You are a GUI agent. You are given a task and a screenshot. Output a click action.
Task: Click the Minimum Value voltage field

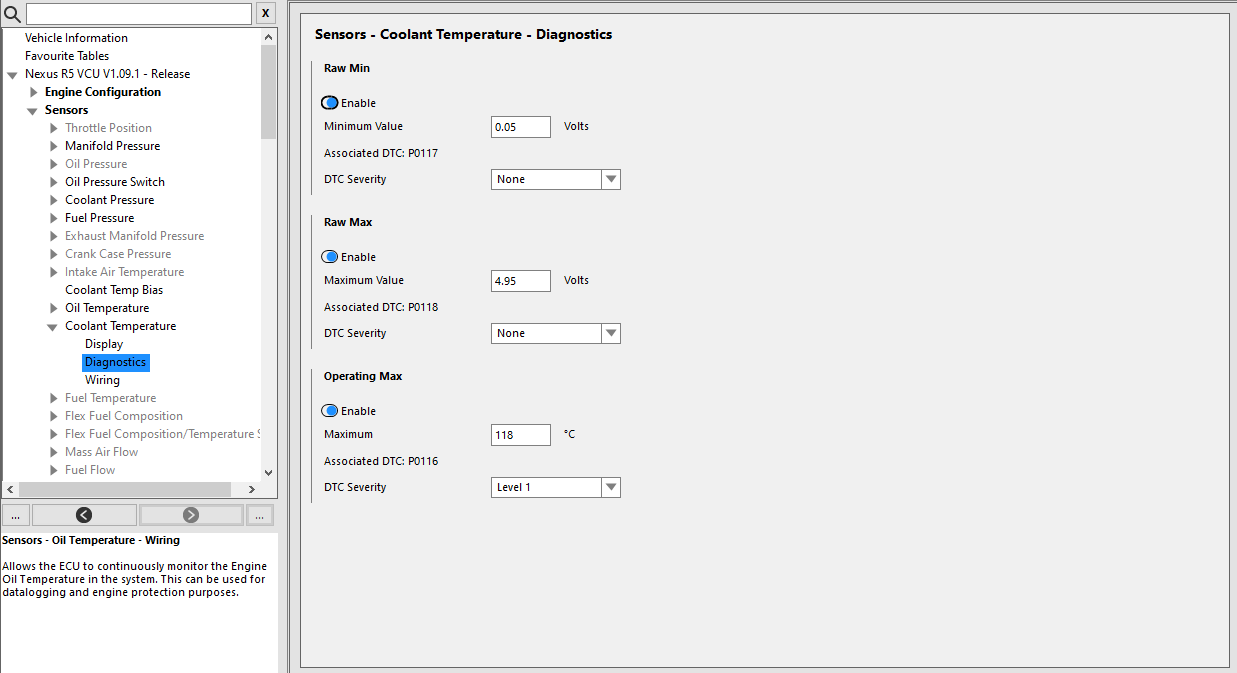[x=521, y=127]
